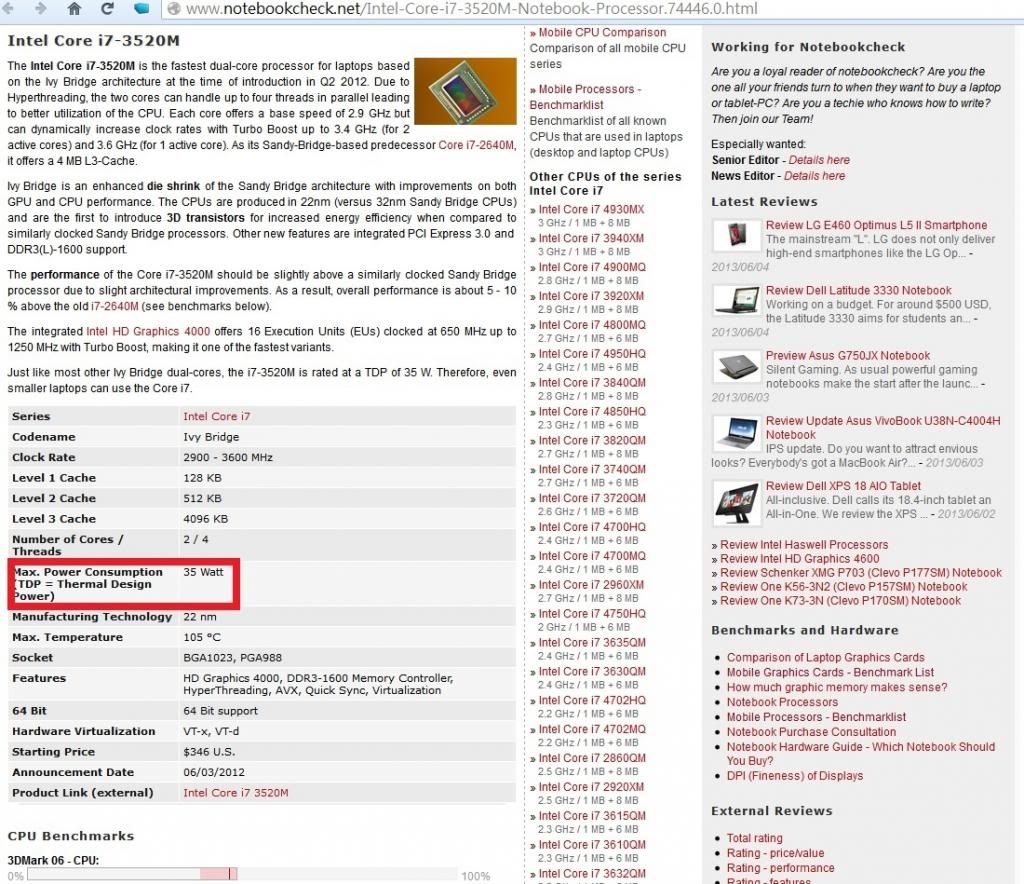Open Review One K73-3N Notebook link
The height and width of the screenshot is (884, 1024).
tap(840, 601)
